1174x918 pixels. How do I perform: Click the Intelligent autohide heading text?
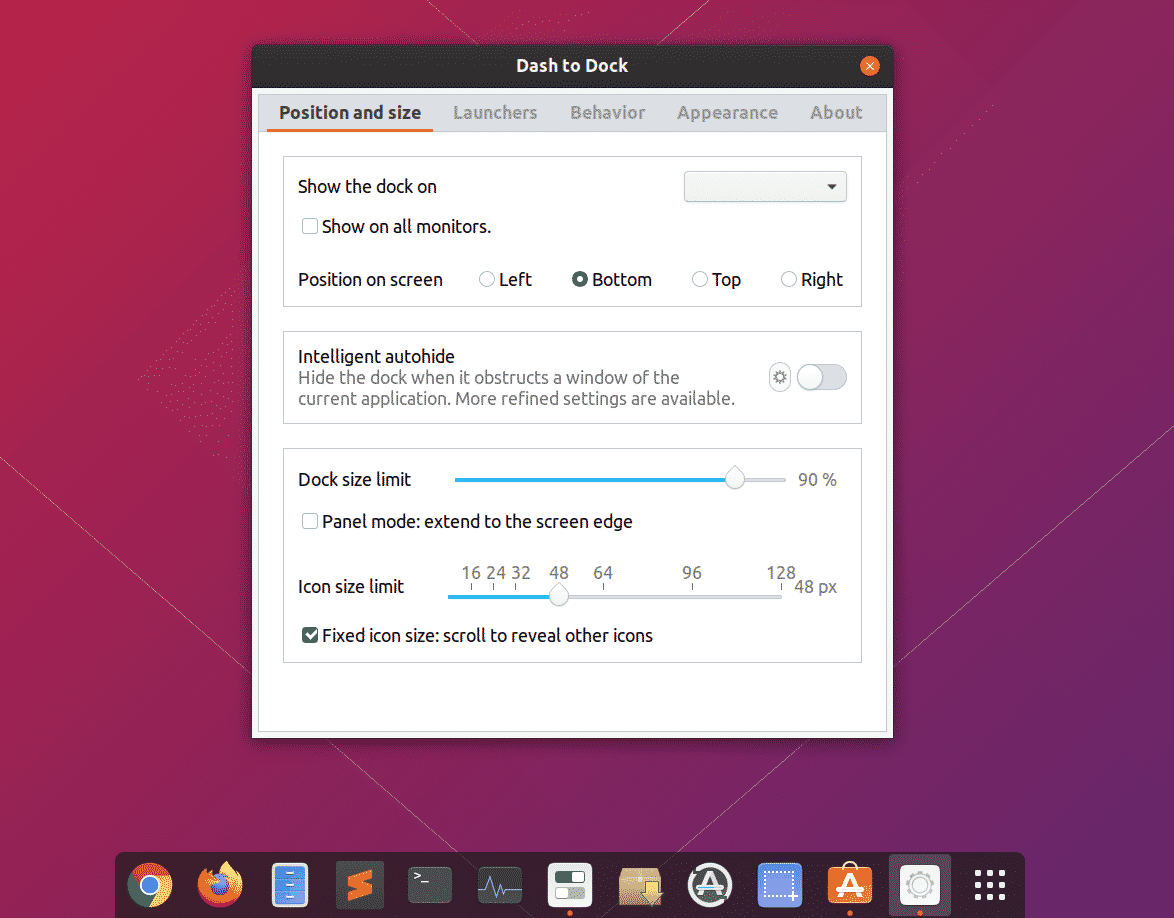(376, 356)
